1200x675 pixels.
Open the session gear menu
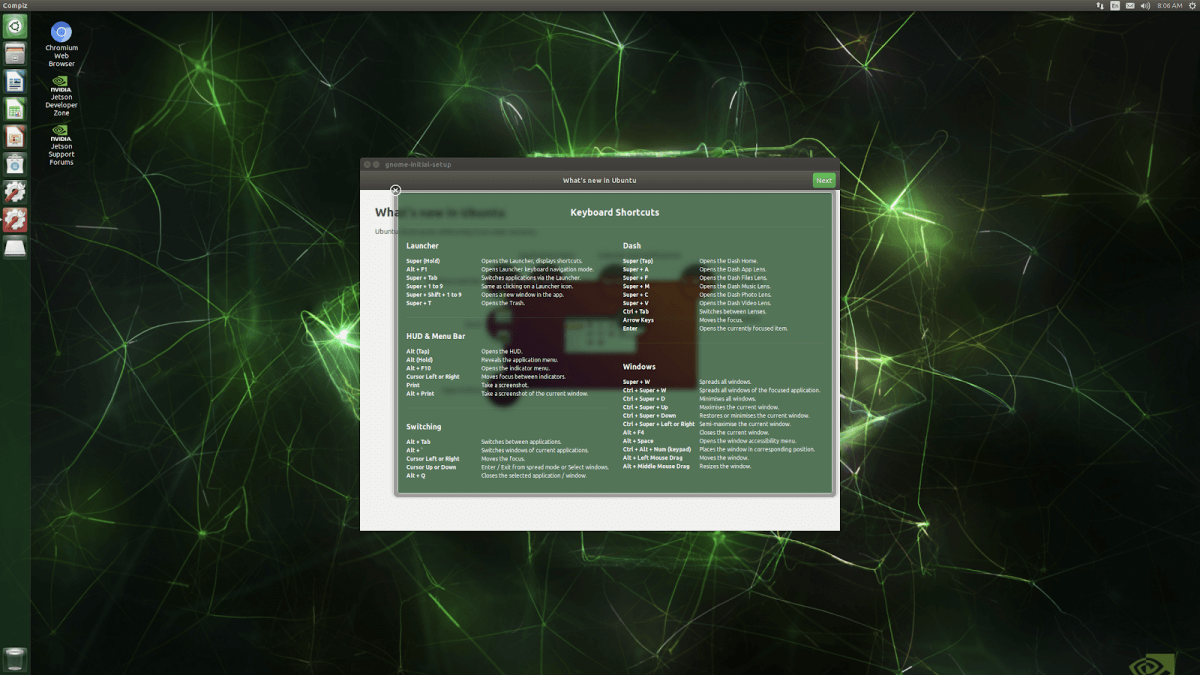(x=1191, y=6)
